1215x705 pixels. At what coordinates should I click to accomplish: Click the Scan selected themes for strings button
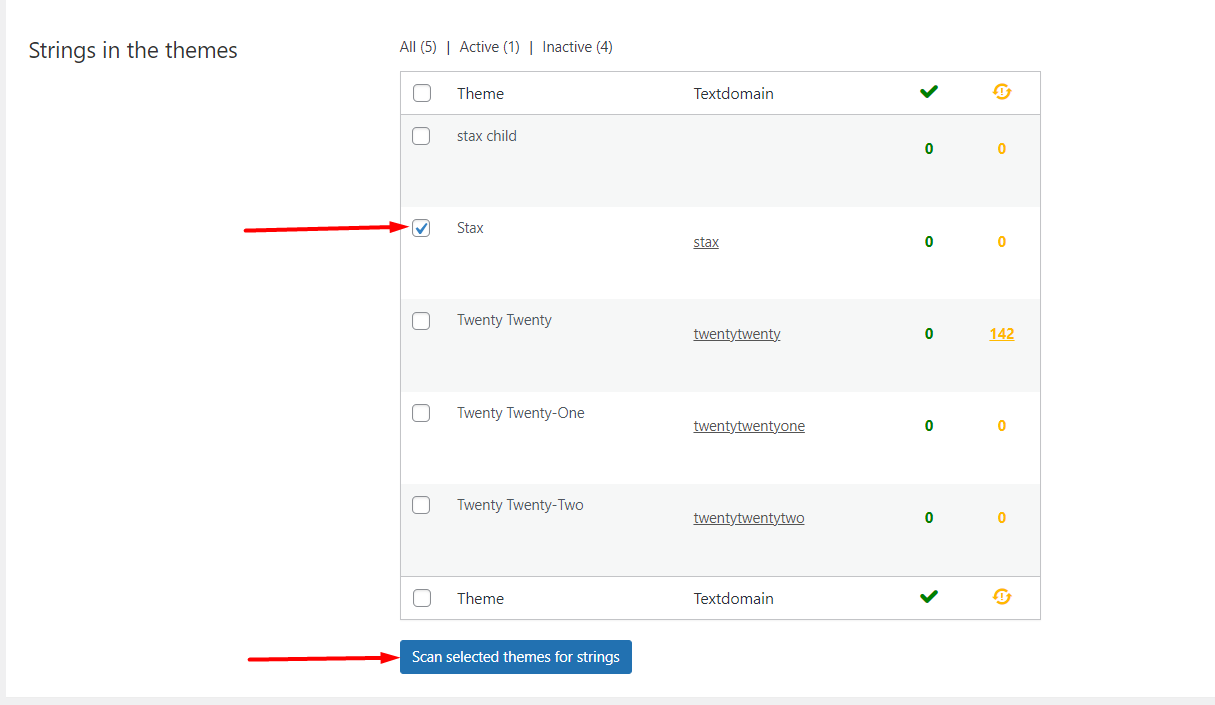pos(515,657)
